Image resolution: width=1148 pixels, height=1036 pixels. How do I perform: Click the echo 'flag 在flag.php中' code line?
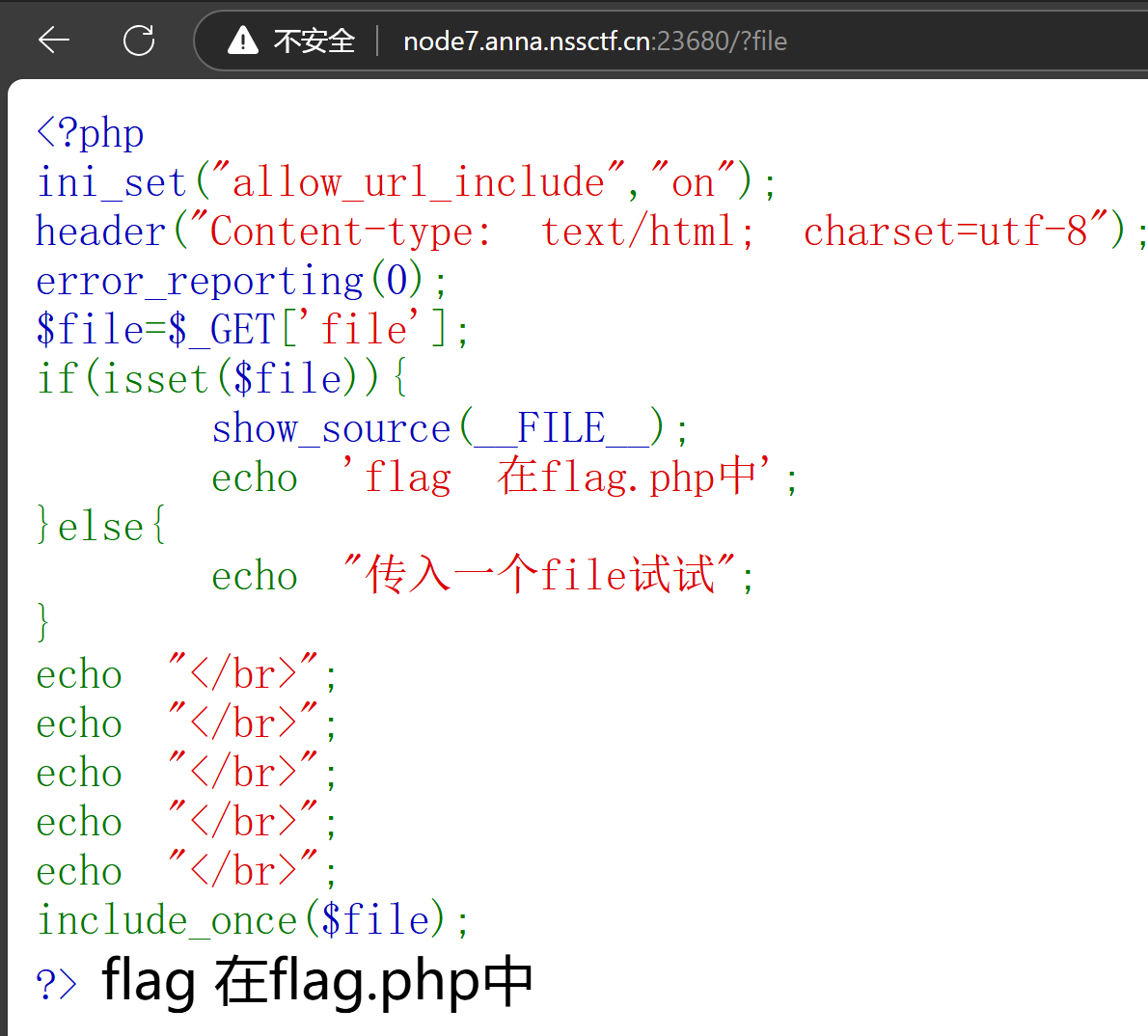pyautogui.click(x=505, y=477)
